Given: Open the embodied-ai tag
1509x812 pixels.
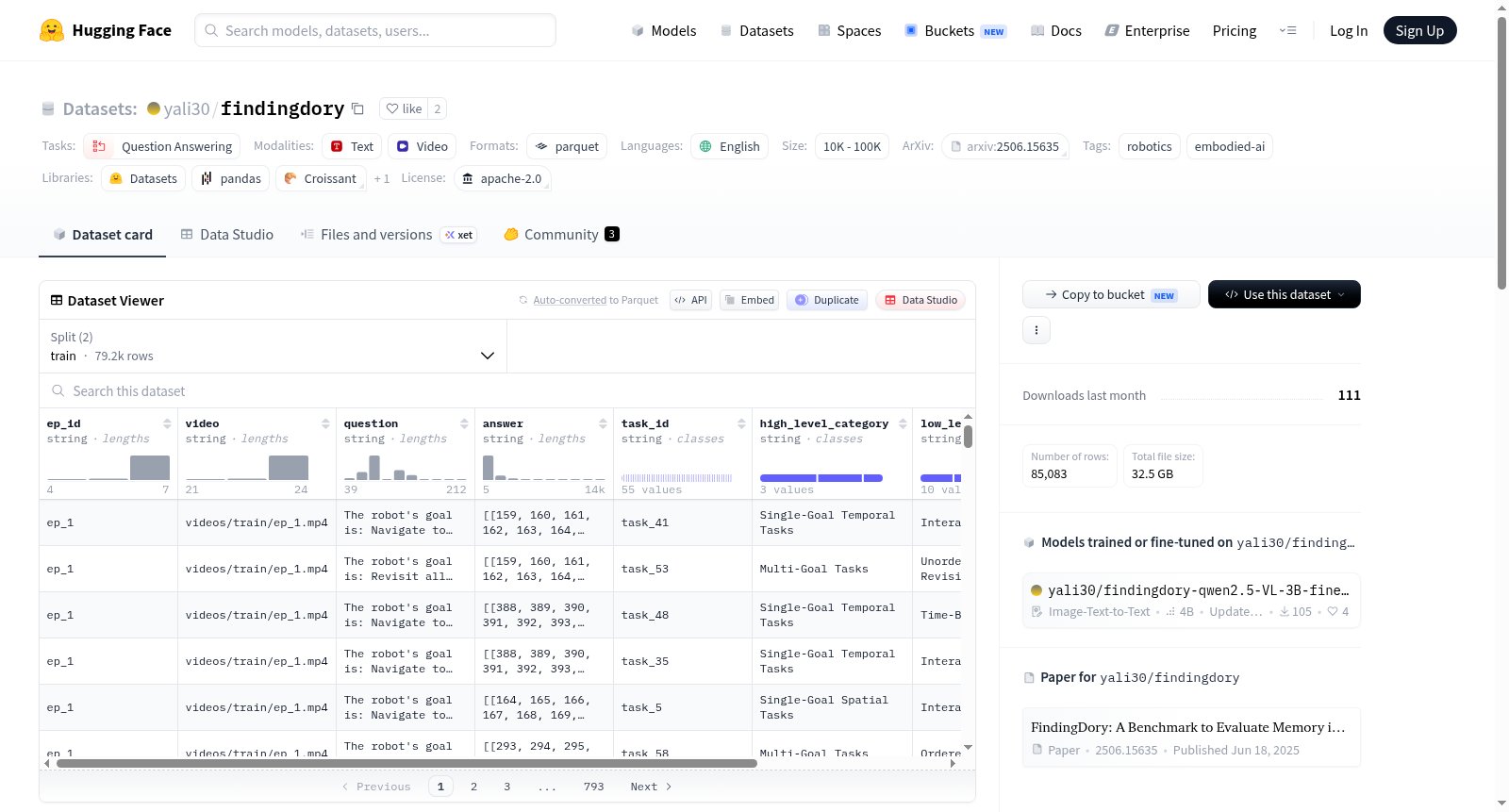Looking at the screenshot, I should (1229, 146).
